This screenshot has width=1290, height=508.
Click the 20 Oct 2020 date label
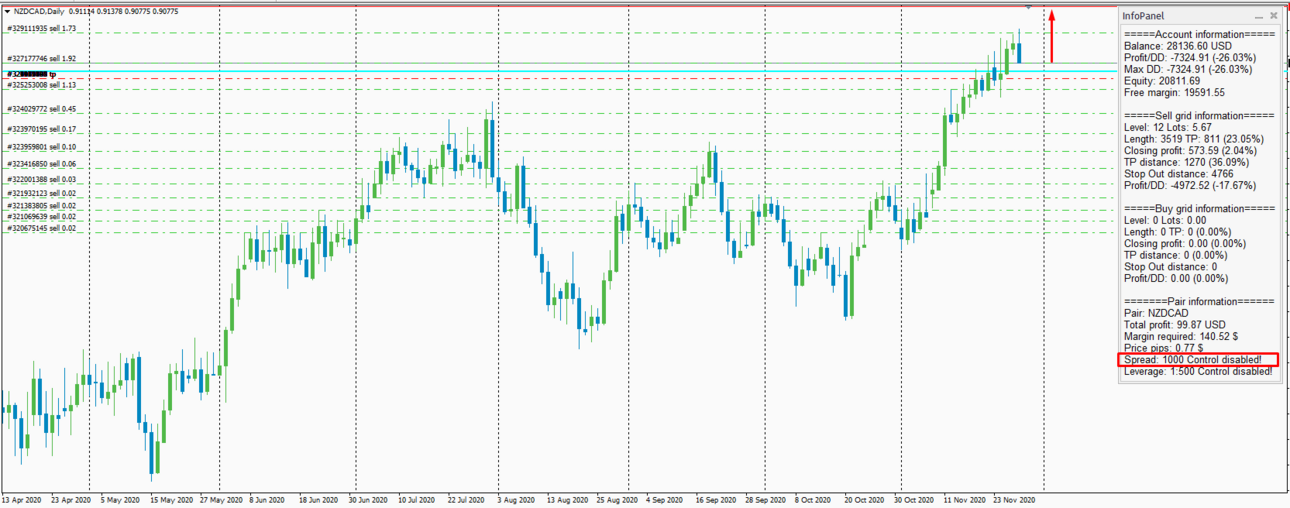coord(864,498)
